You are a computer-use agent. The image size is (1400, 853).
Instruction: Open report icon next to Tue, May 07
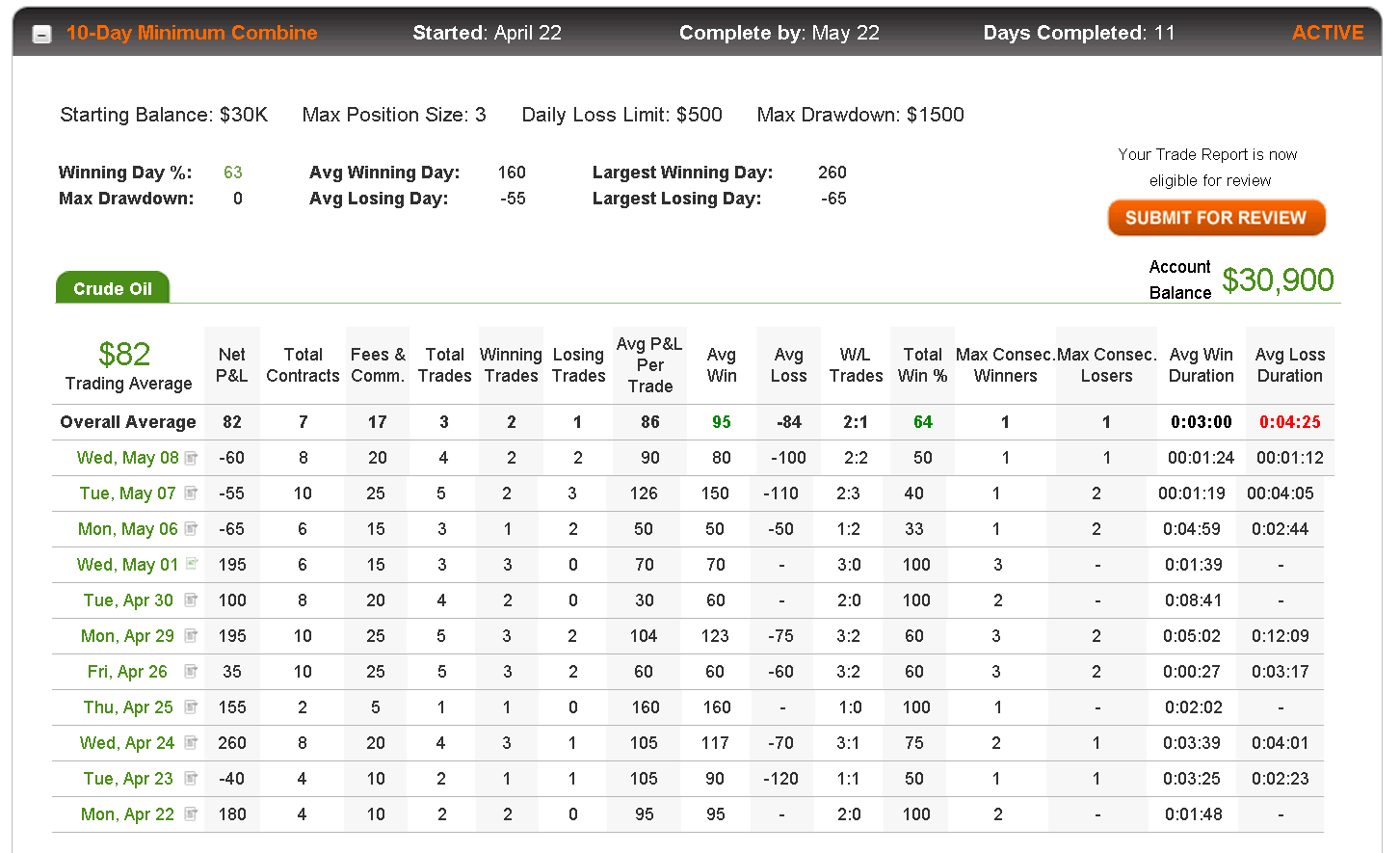tap(191, 493)
